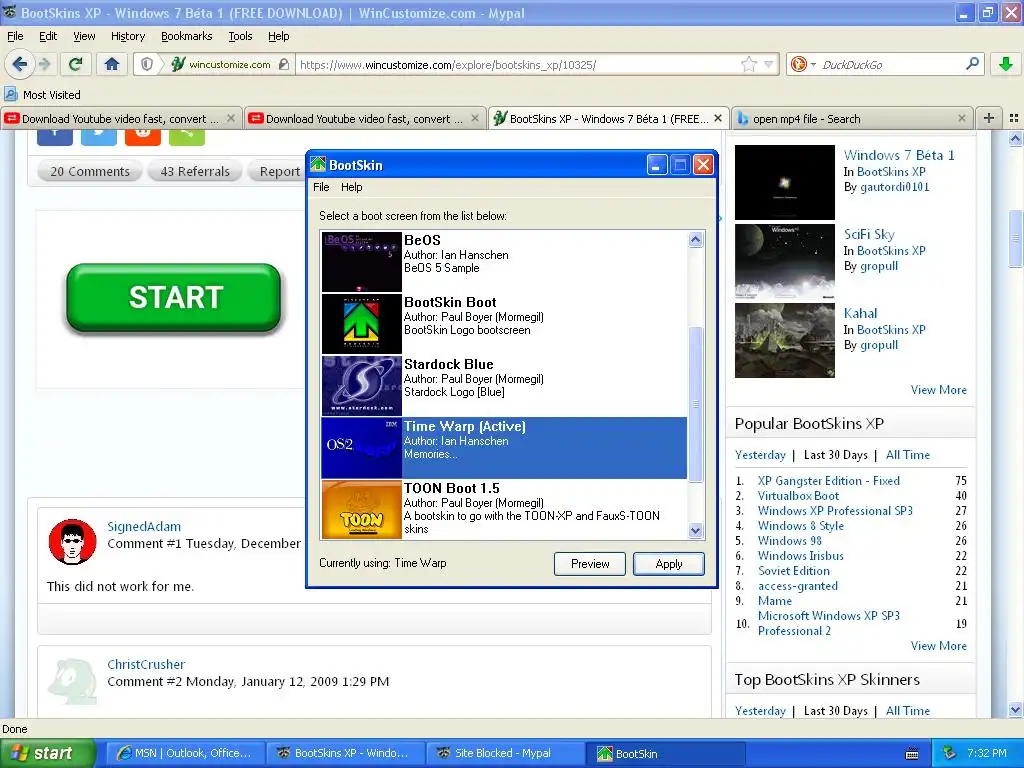The width and height of the screenshot is (1024, 768).
Task: Open the DuckDuckGo search engine dropdown
Action: (803, 64)
